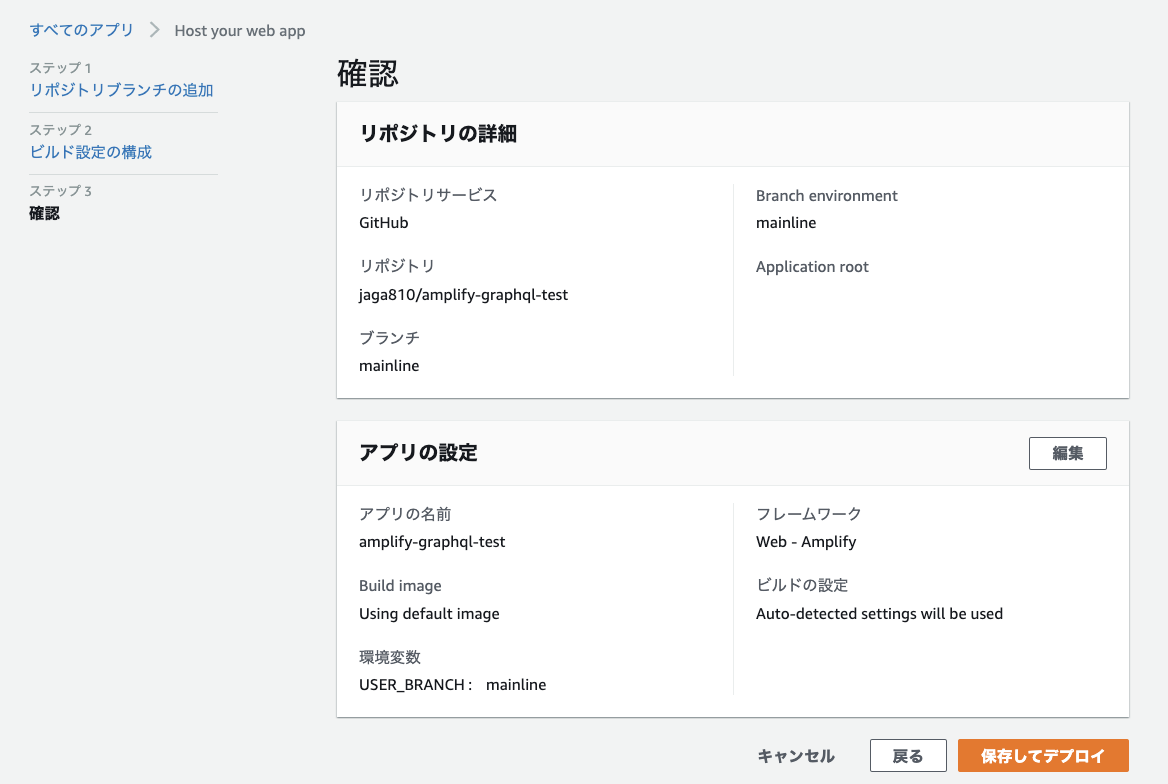Select the step 3 確認 label
The width and height of the screenshot is (1168, 784).
45,214
